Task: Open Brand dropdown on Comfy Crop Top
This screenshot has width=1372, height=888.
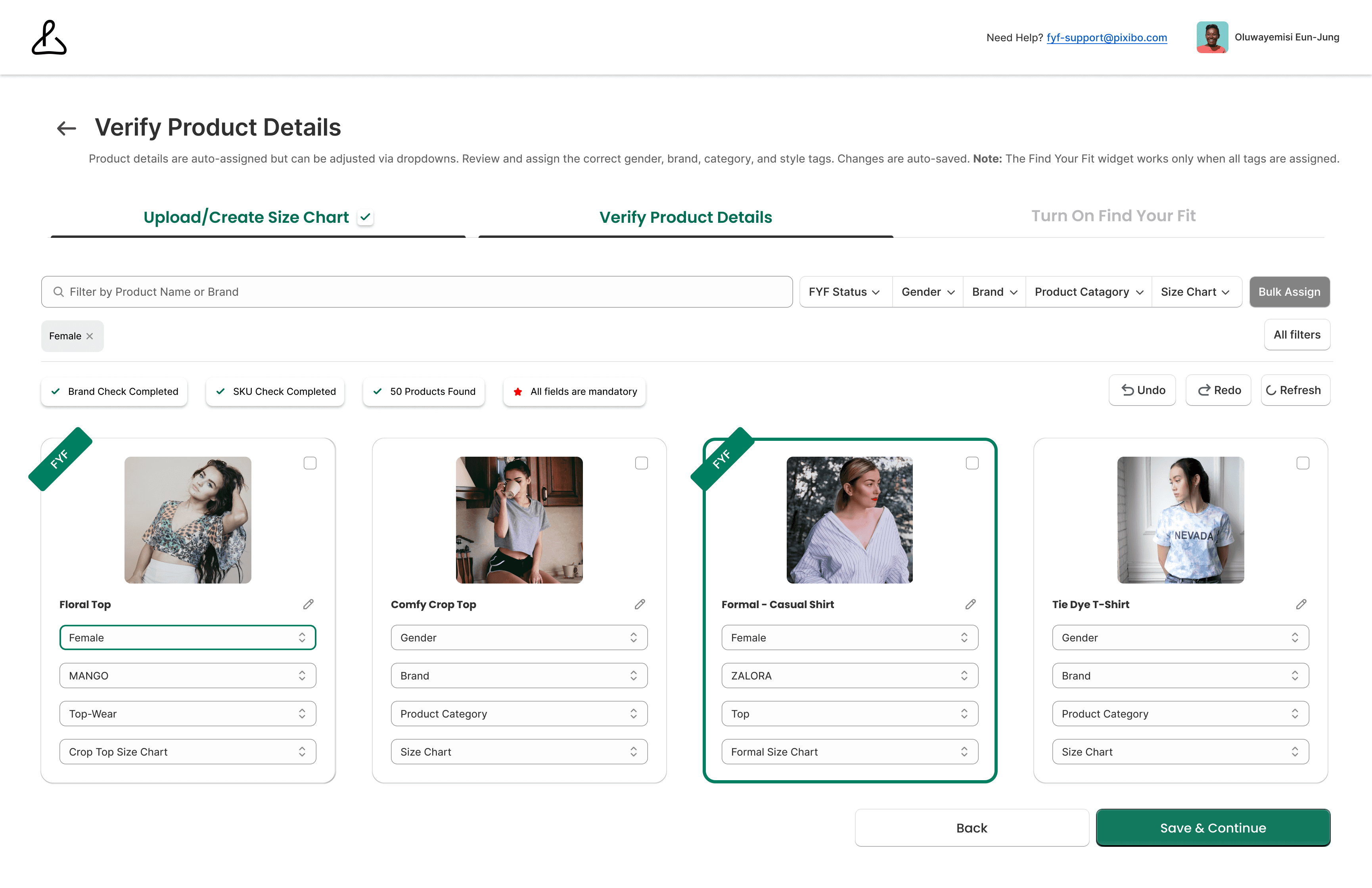Action: [519, 676]
